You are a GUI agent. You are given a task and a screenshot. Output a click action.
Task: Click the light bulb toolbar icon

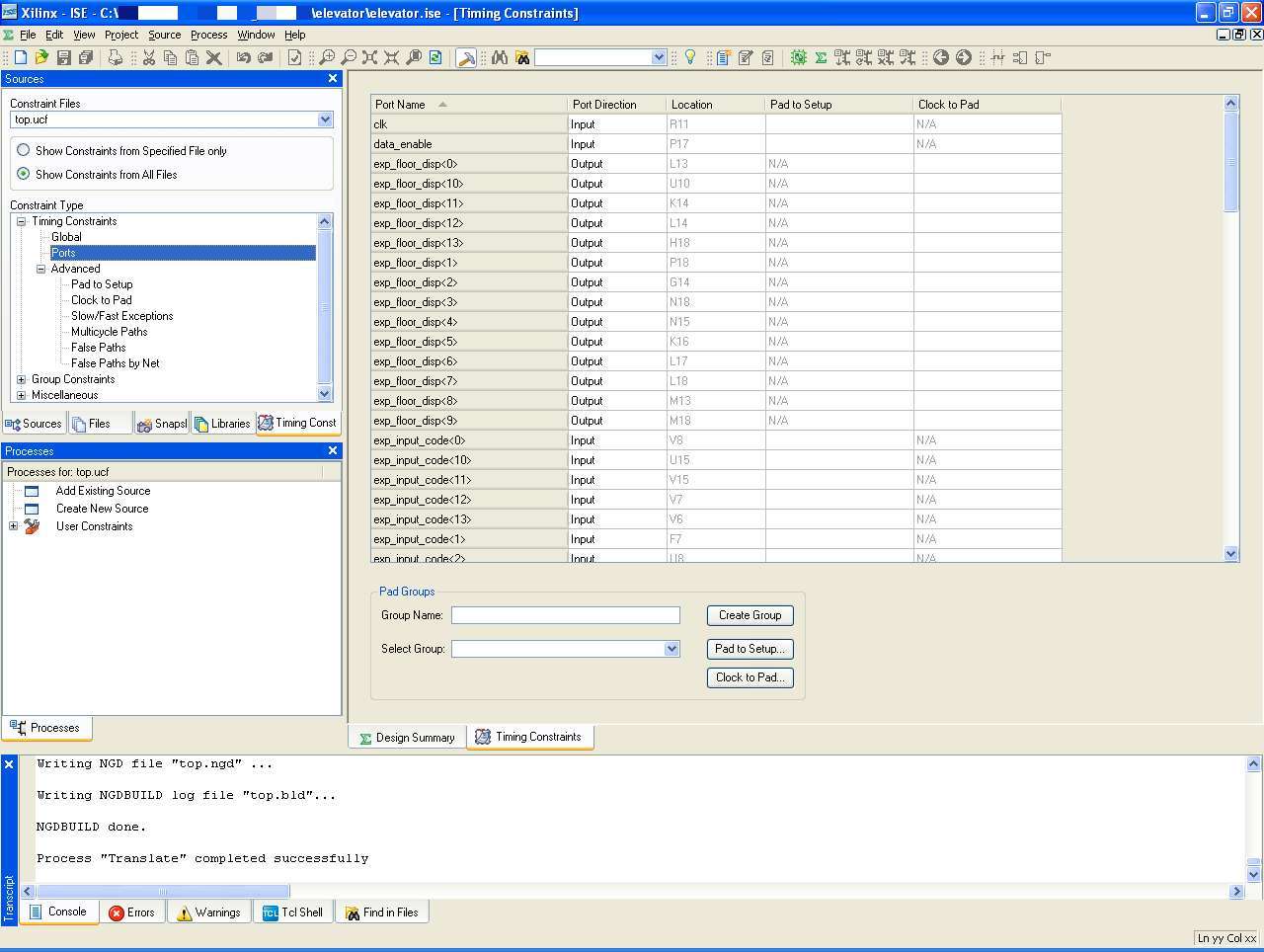click(690, 57)
